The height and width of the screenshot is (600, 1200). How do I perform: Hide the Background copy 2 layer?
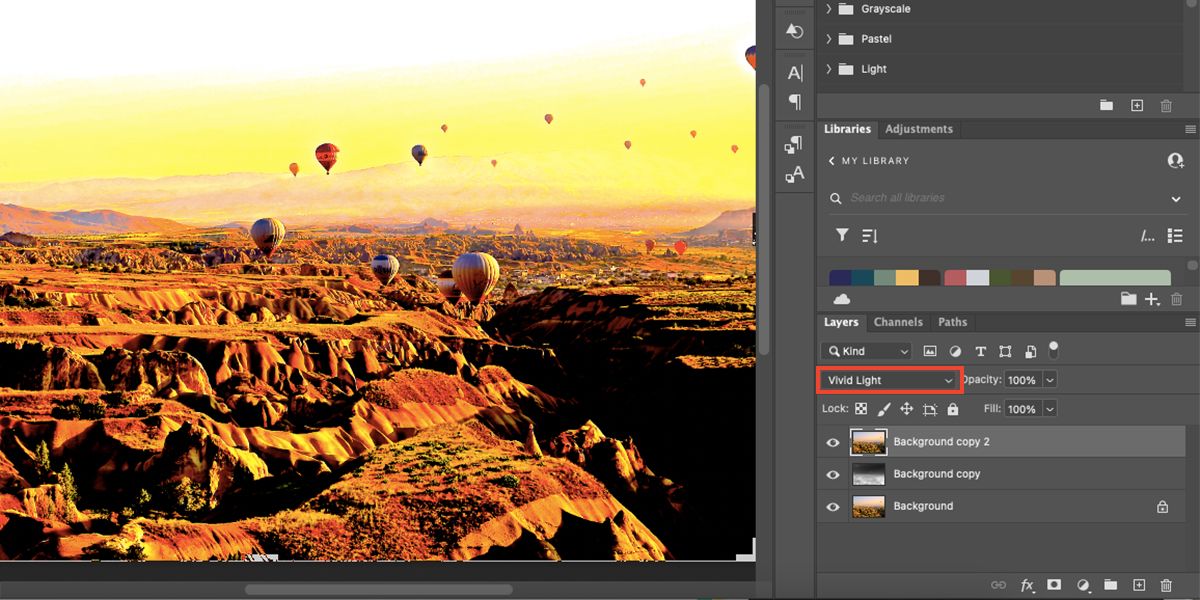click(x=832, y=442)
